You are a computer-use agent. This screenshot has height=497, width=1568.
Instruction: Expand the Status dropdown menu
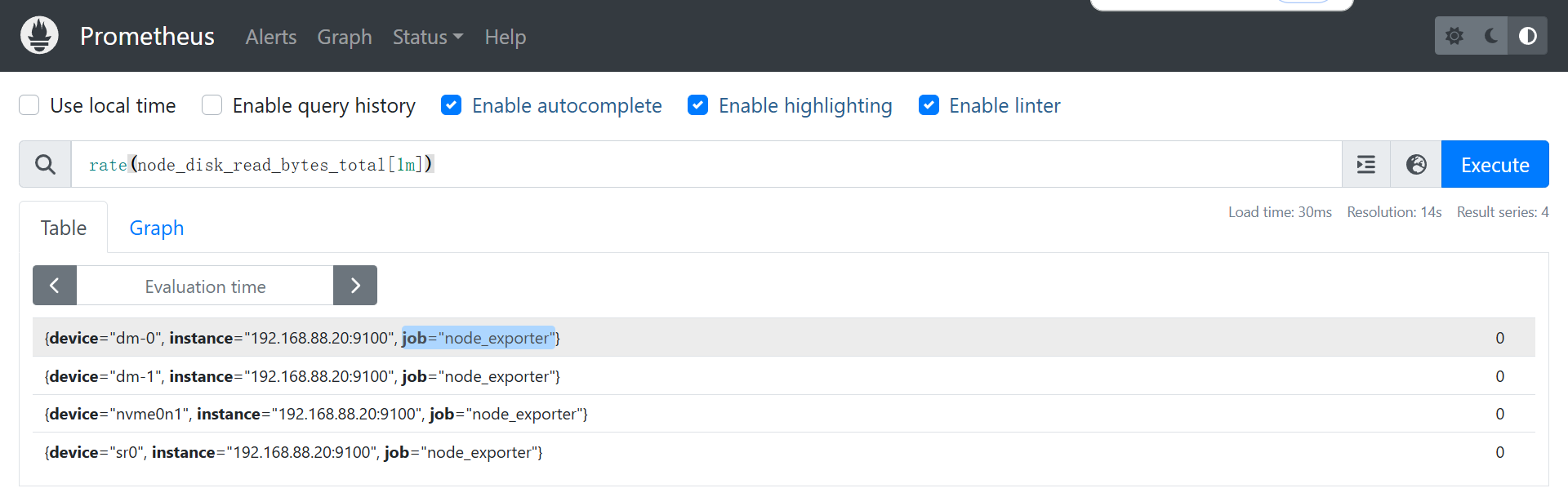click(x=427, y=37)
